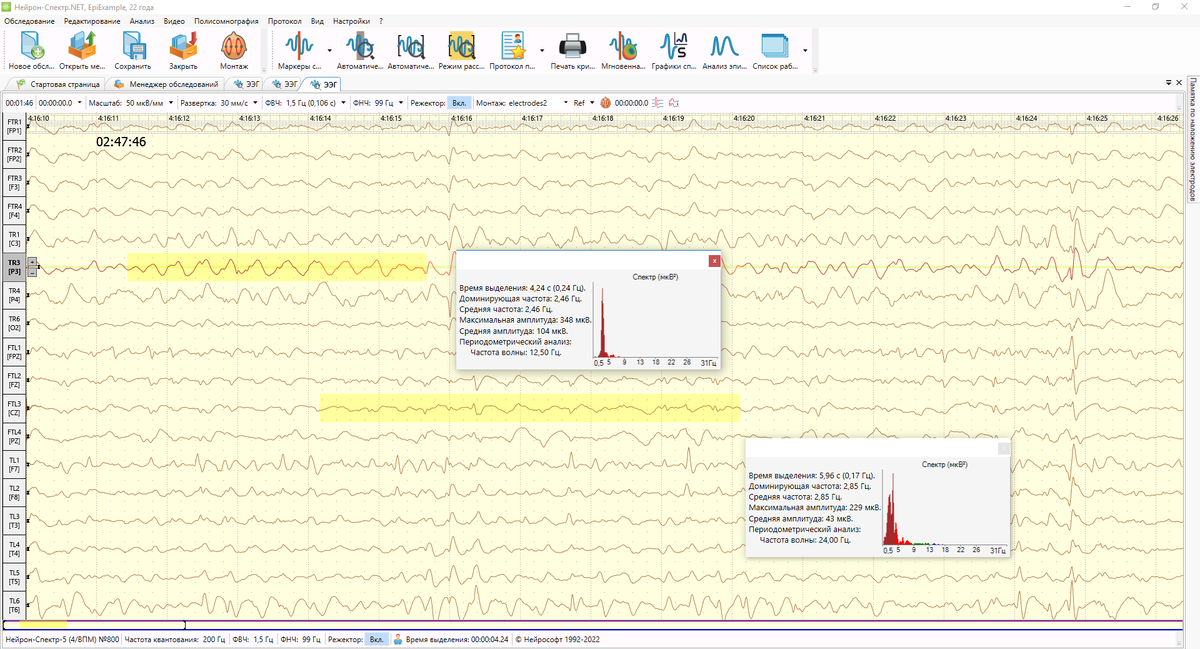Open the Протокол п... icon
1200x649 pixels.
pyautogui.click(x=514, y=50)
